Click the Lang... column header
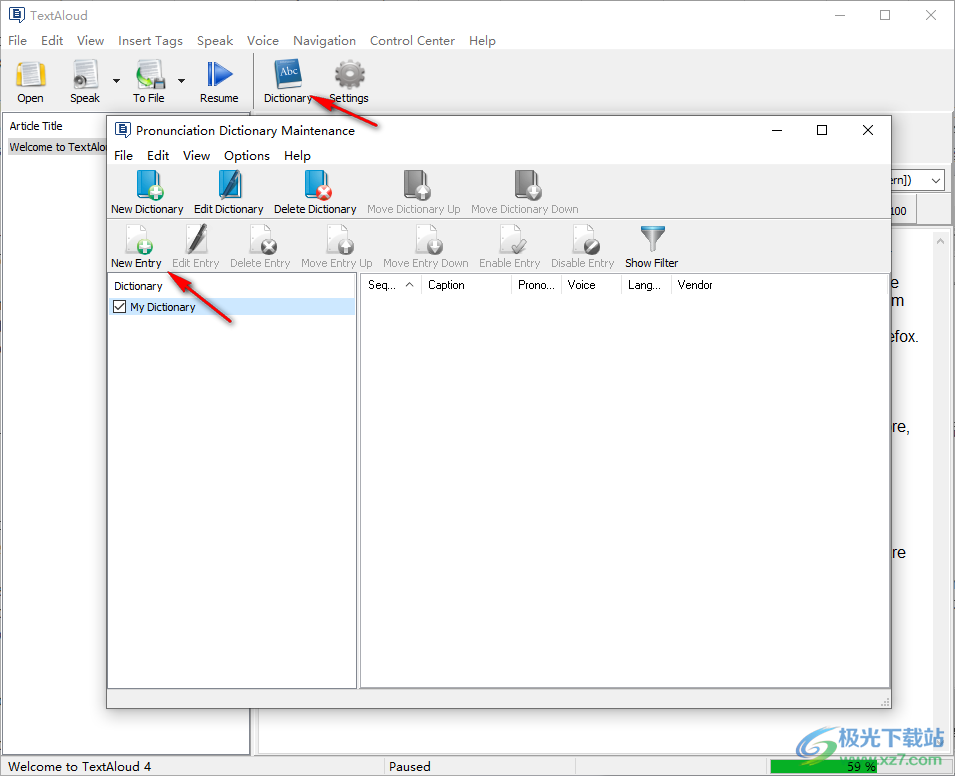The width and height of the screenshot is (955, 776). (646, 285)
